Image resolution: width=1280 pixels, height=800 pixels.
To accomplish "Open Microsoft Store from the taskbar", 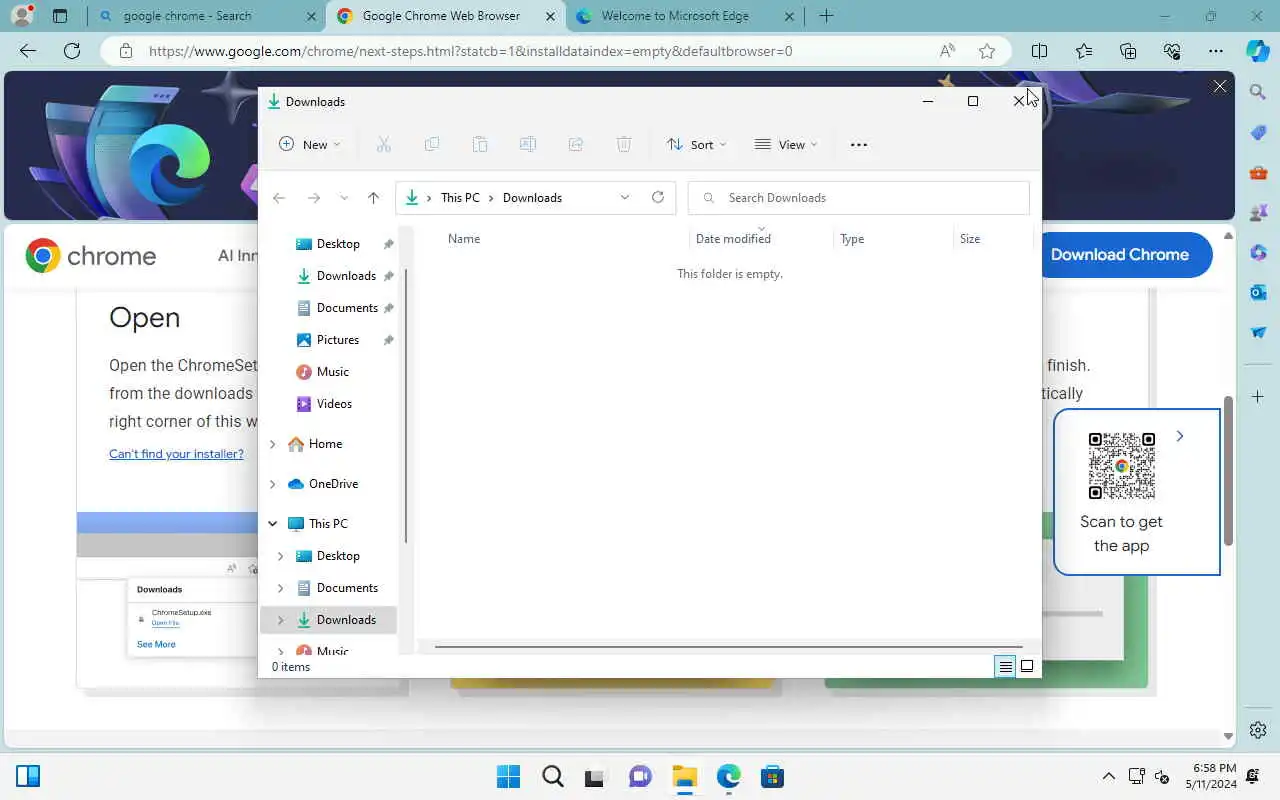I will click(x=772, y=776).
